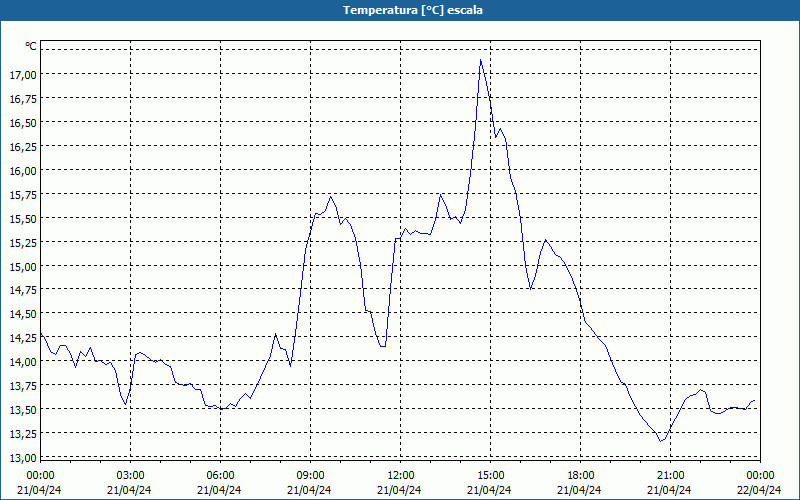The width and height of the screenshot is (800, 500).
Task: Click the 15,75 y-axis label
Action: 23,194
